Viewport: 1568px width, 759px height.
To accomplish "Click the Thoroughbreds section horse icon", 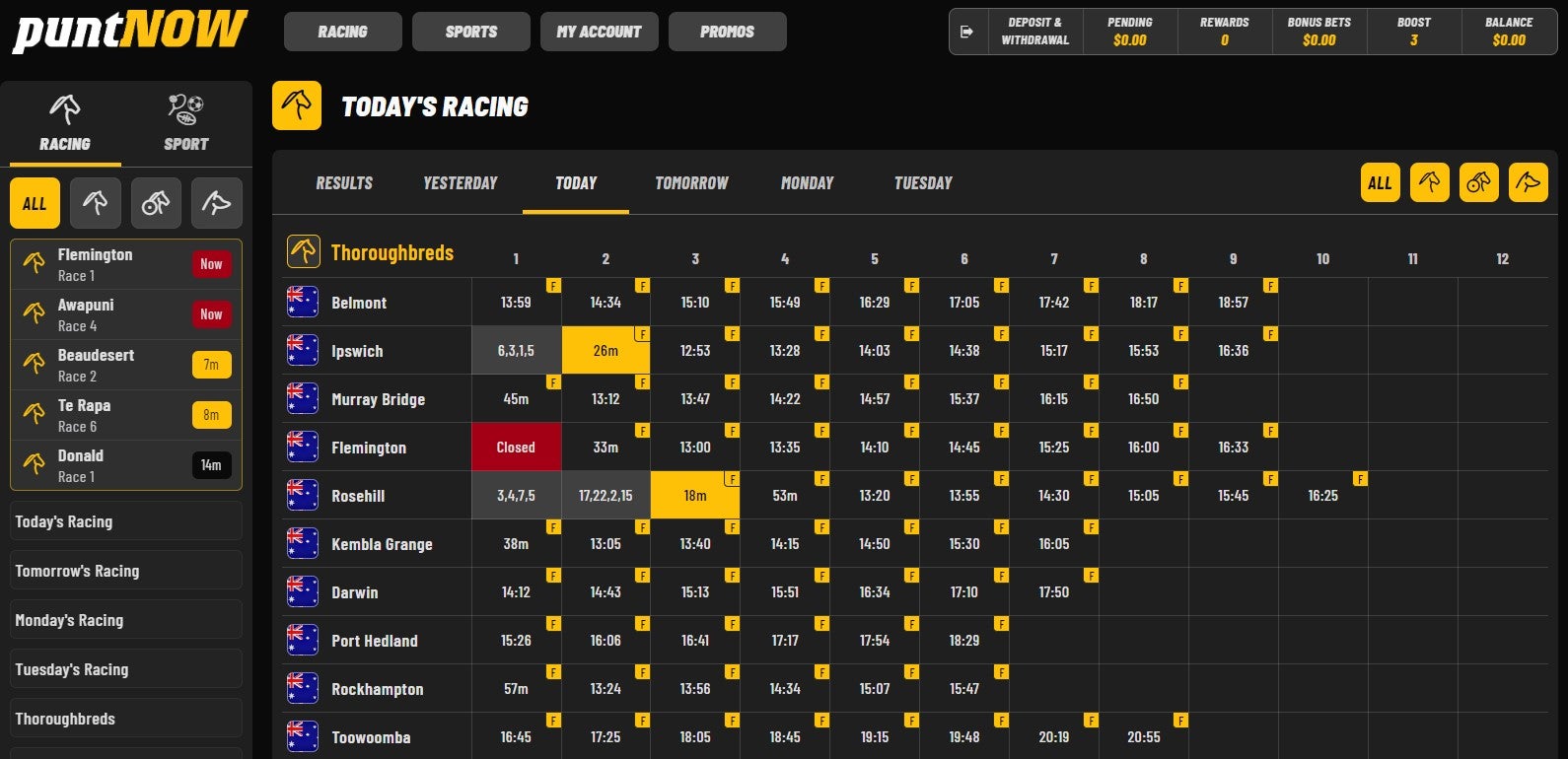I will tap(304, 251).
